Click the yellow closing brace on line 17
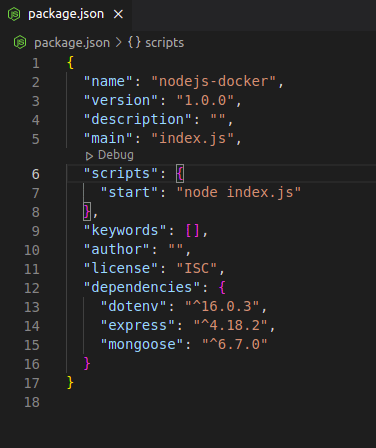Viewport: 376px width, 448px height. click(x=70, y=383)
